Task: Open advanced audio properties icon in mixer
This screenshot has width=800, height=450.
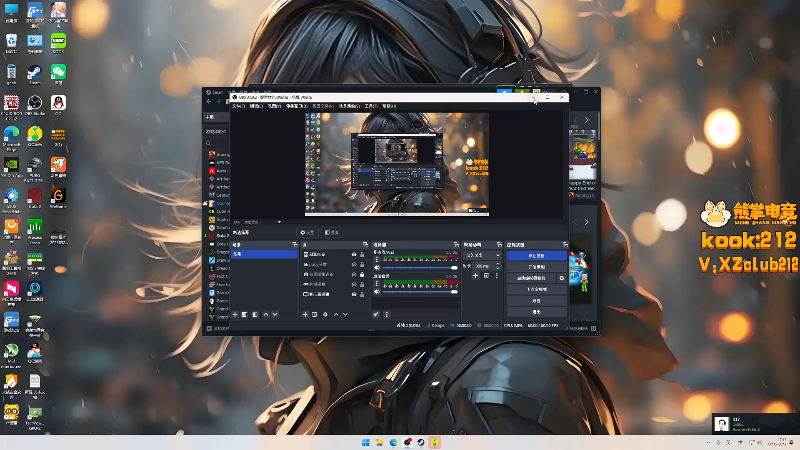Action: coord(376,314)
